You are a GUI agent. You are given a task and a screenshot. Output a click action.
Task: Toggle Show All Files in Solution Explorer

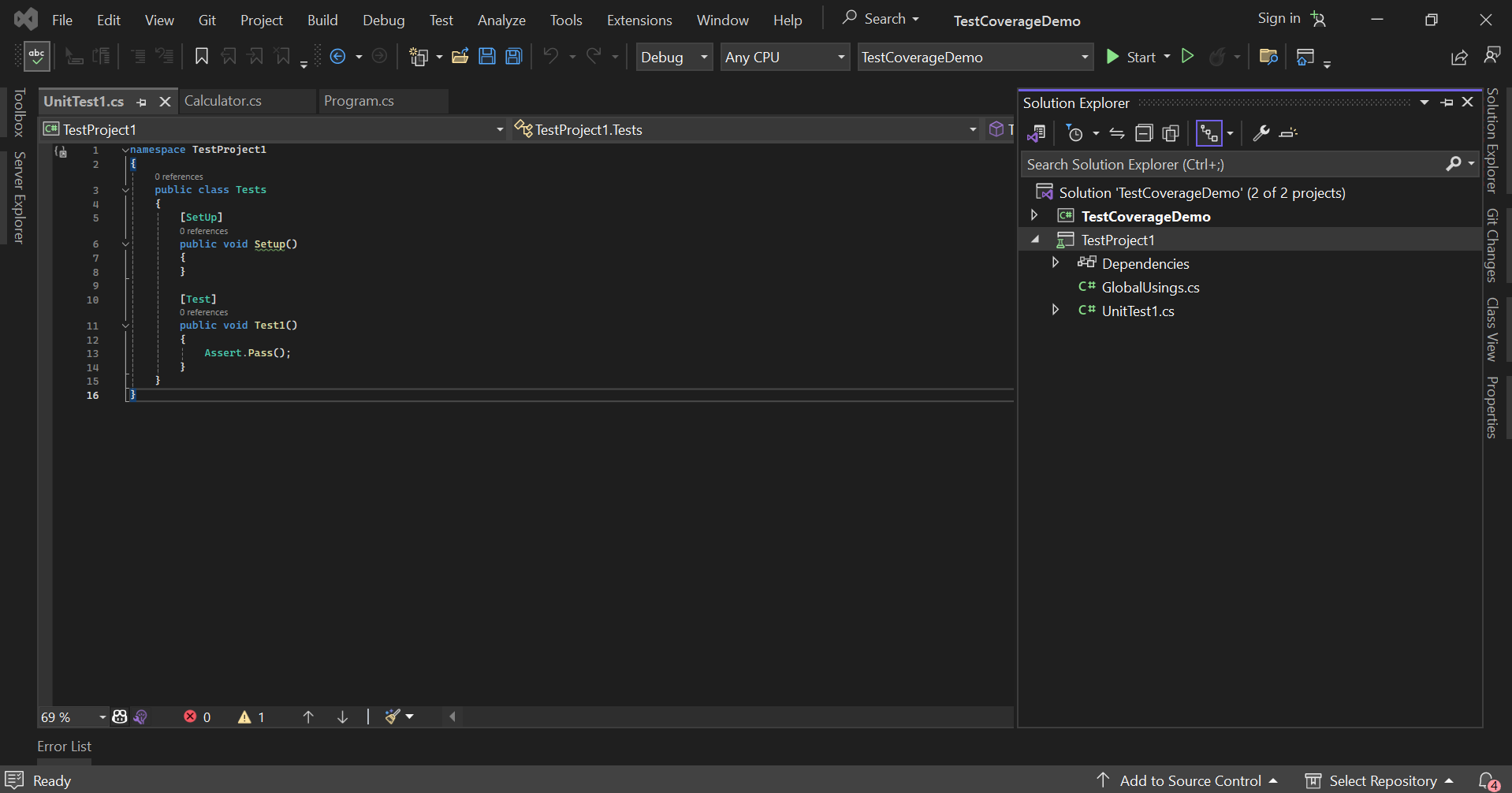click(1170, 132)
